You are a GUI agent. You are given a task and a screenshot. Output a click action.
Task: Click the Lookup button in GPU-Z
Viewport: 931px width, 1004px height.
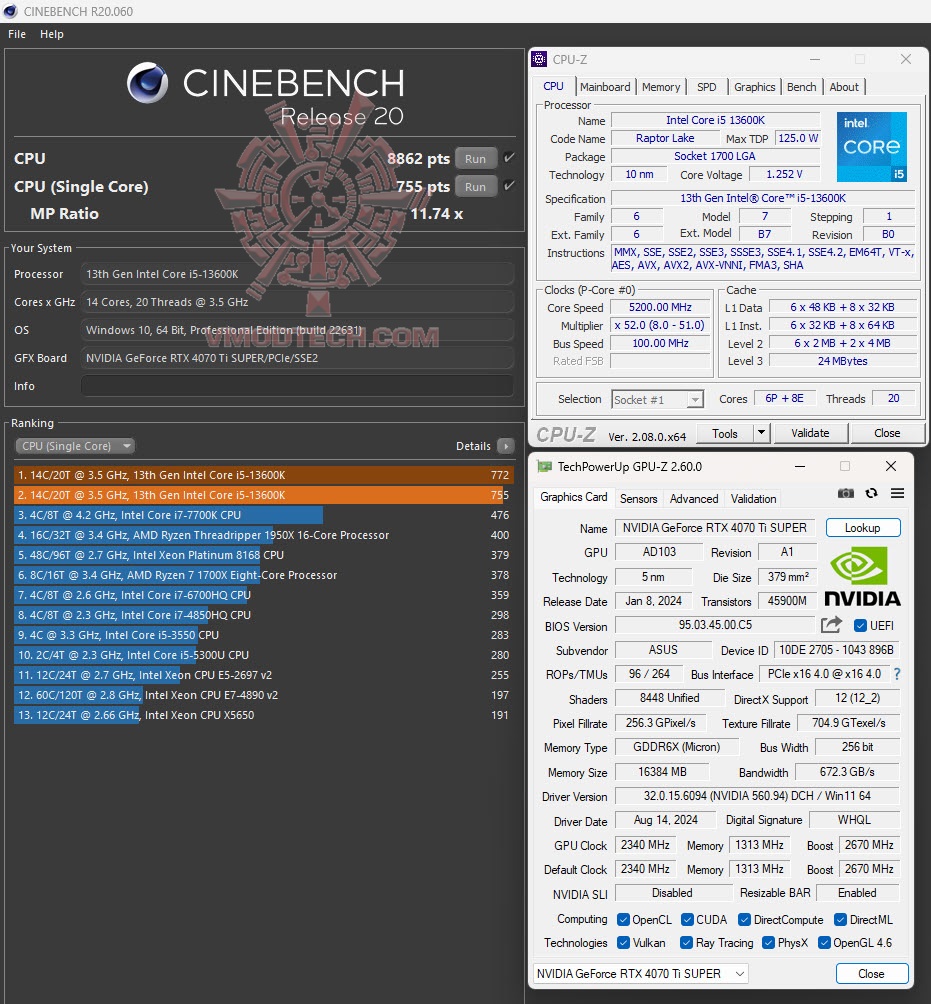point(862,528)
